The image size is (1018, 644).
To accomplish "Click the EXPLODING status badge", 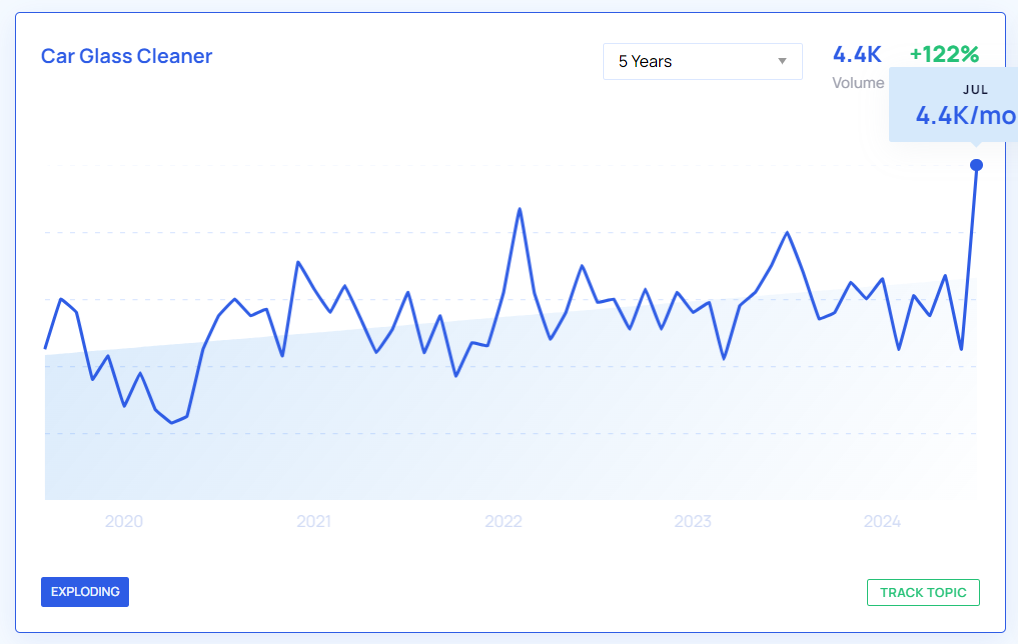I will [x=85, y=592].
